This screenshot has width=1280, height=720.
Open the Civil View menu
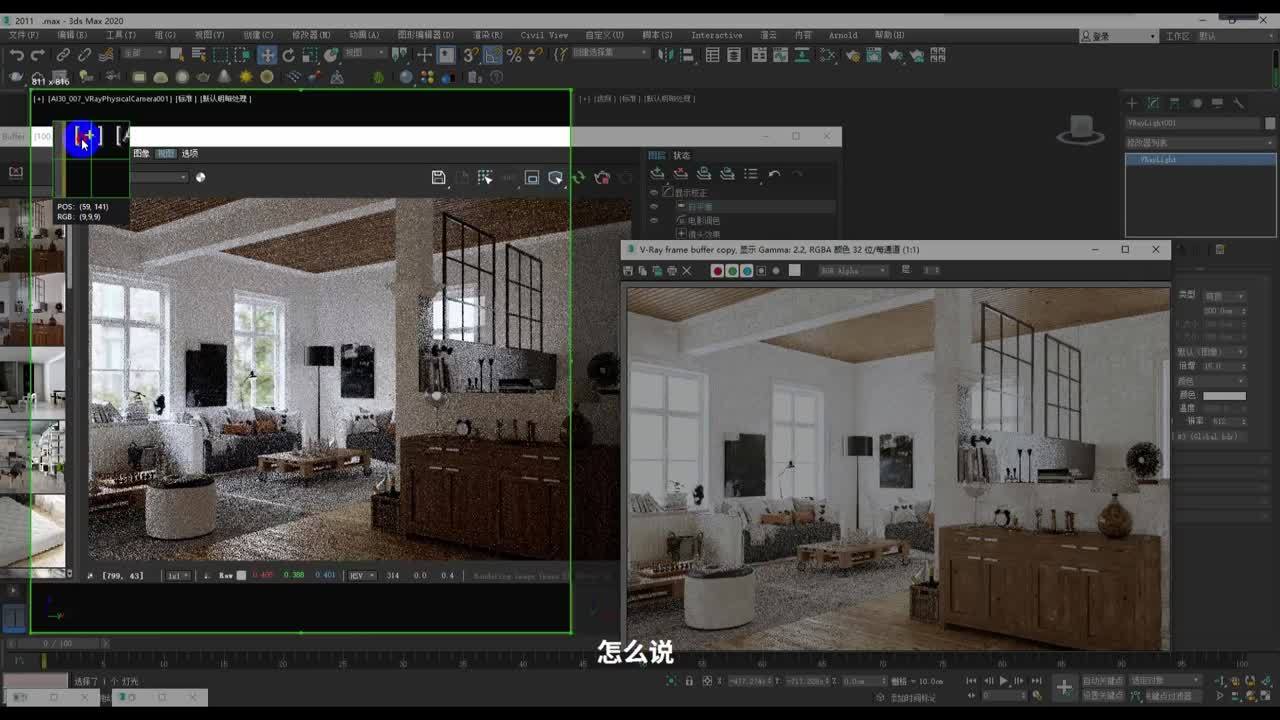coord(544,35)
